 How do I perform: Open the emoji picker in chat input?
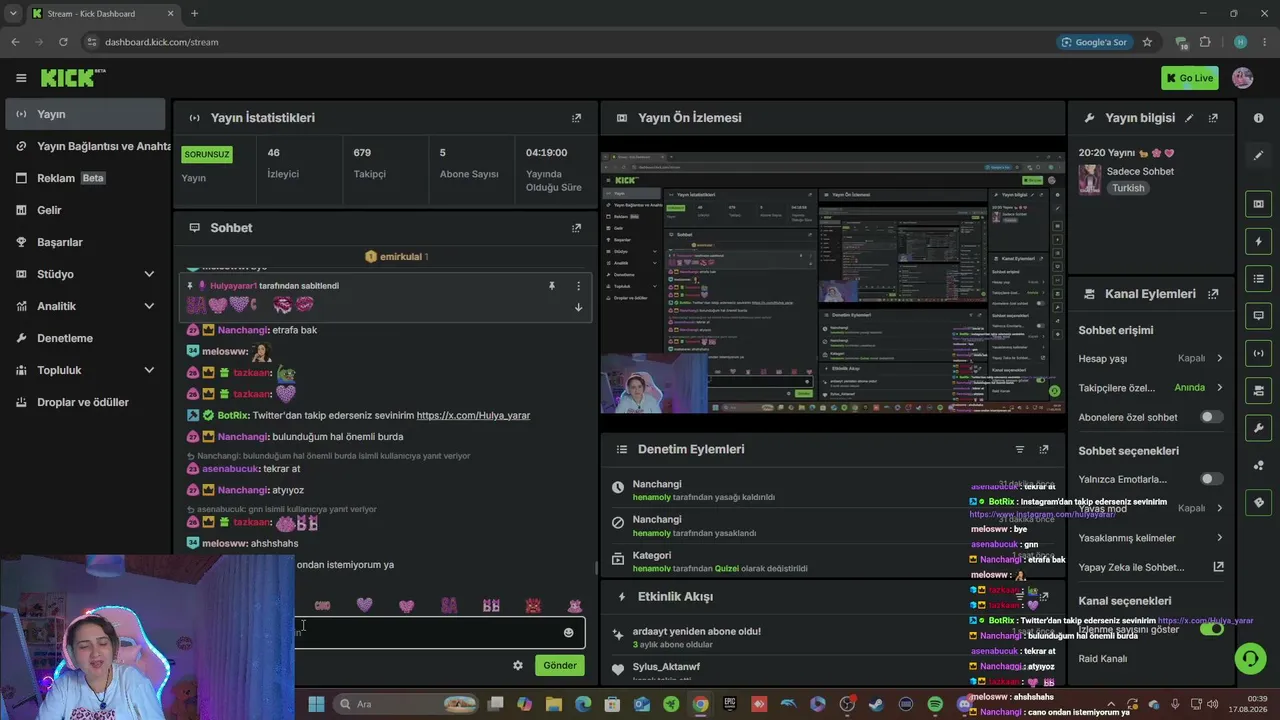click(x=568, y=632)
